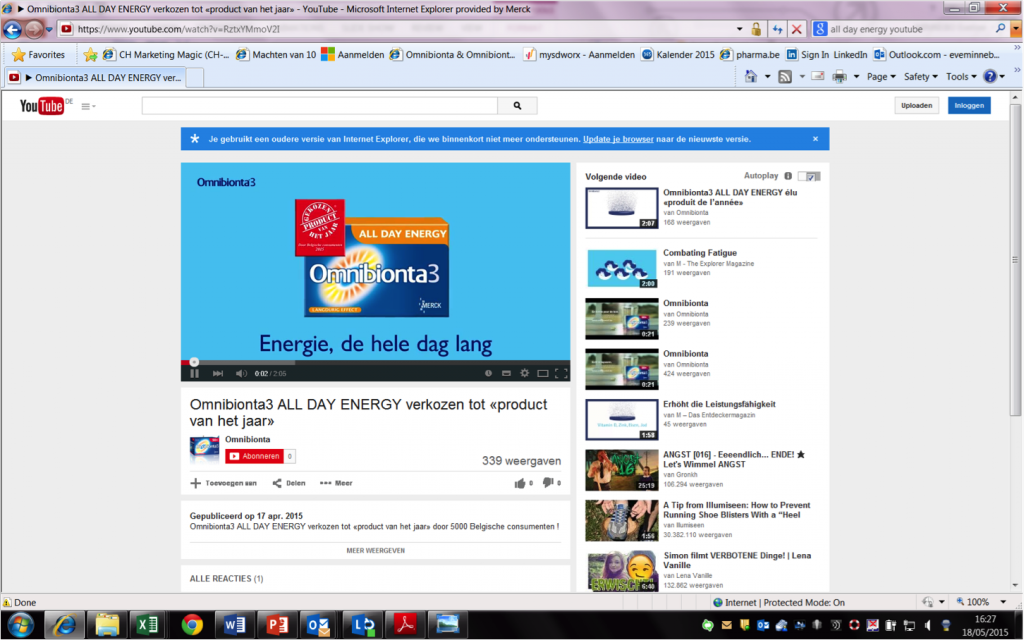Open 'Erhöht die Leistungsfähigkeit' video
The image size is (1024, 640).
pyautogui.click(x=719, y=404)
